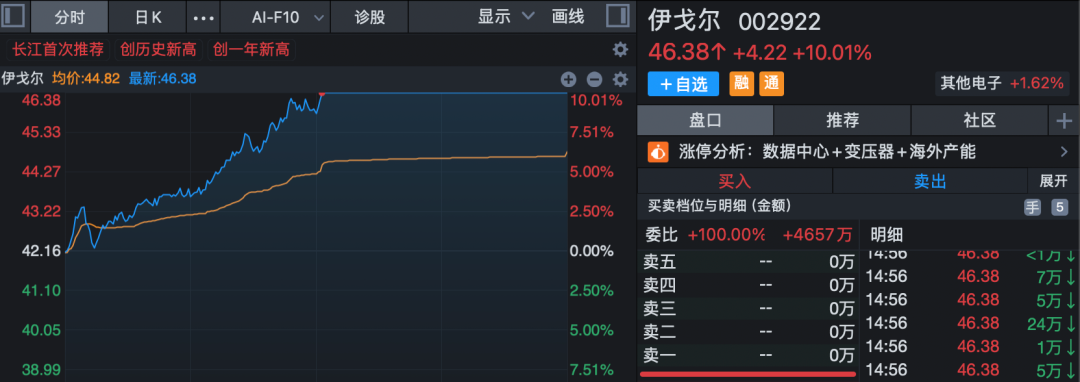
Task: Click the 最新:46.38 label
Action: tap(163, 78)
